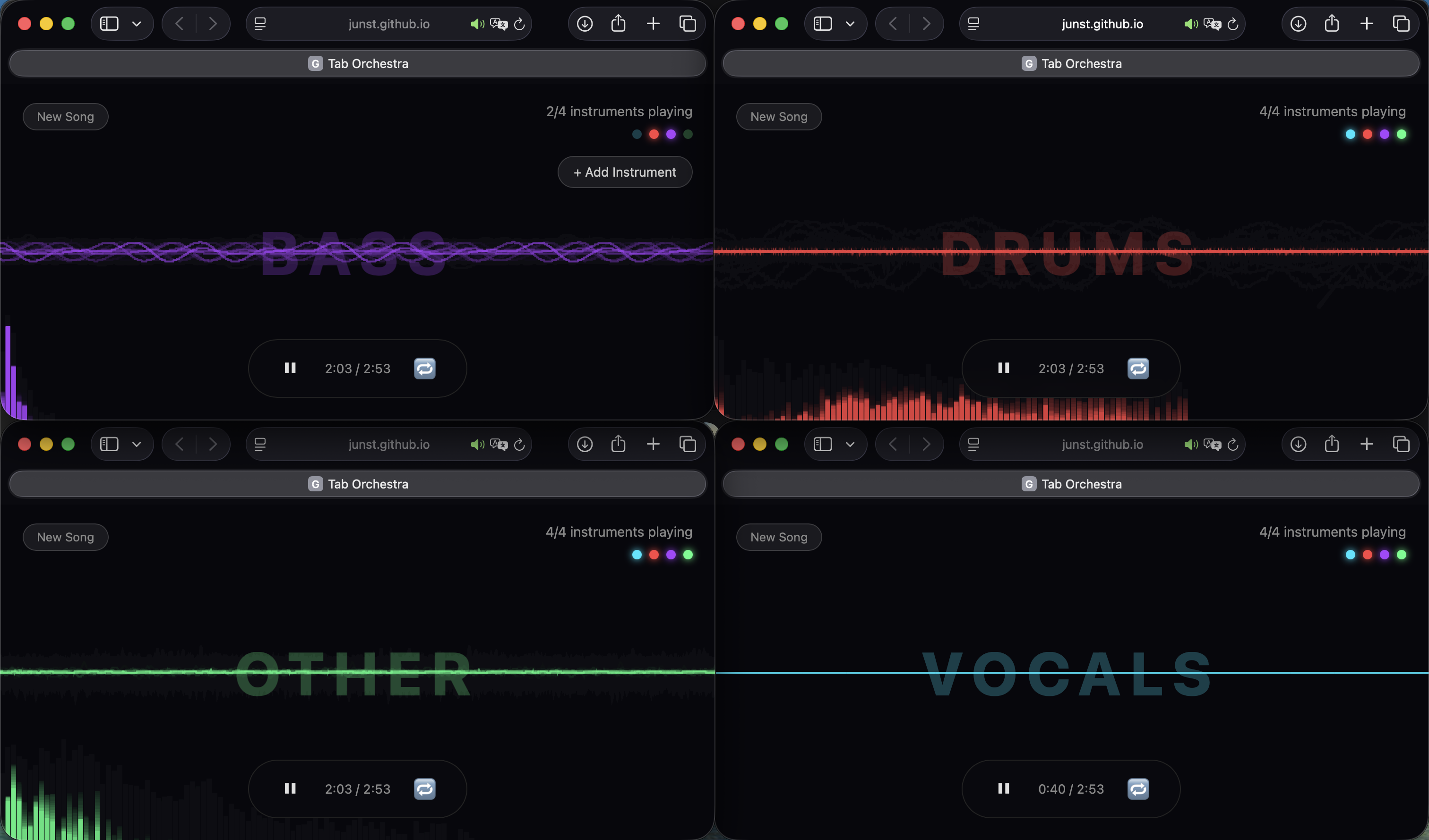Click New Song in the Bass window
The height and width of the screenshot is (840, 1429).
65,117
